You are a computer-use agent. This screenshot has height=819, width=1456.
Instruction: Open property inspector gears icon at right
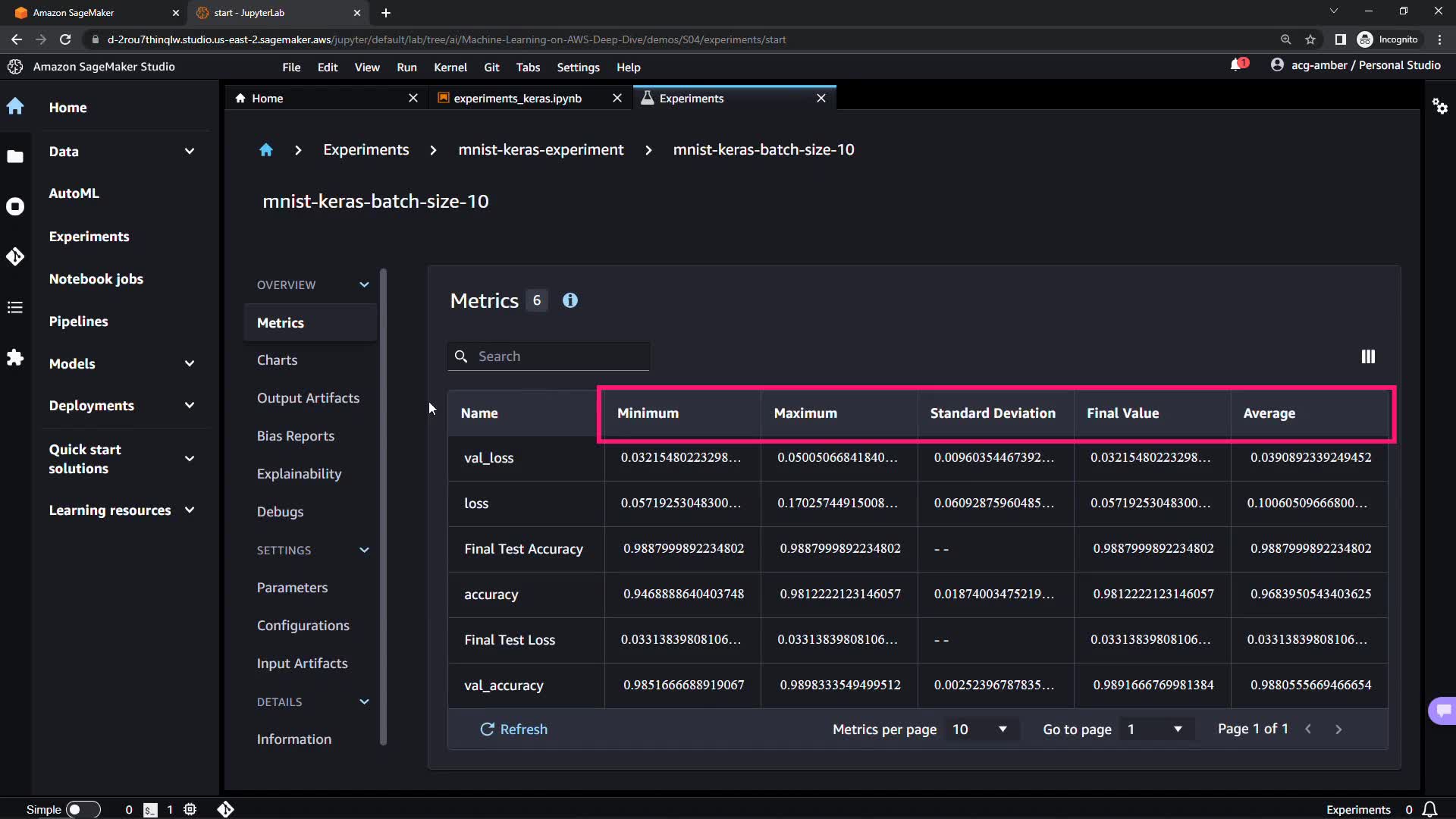click(x=1439, y=106)
